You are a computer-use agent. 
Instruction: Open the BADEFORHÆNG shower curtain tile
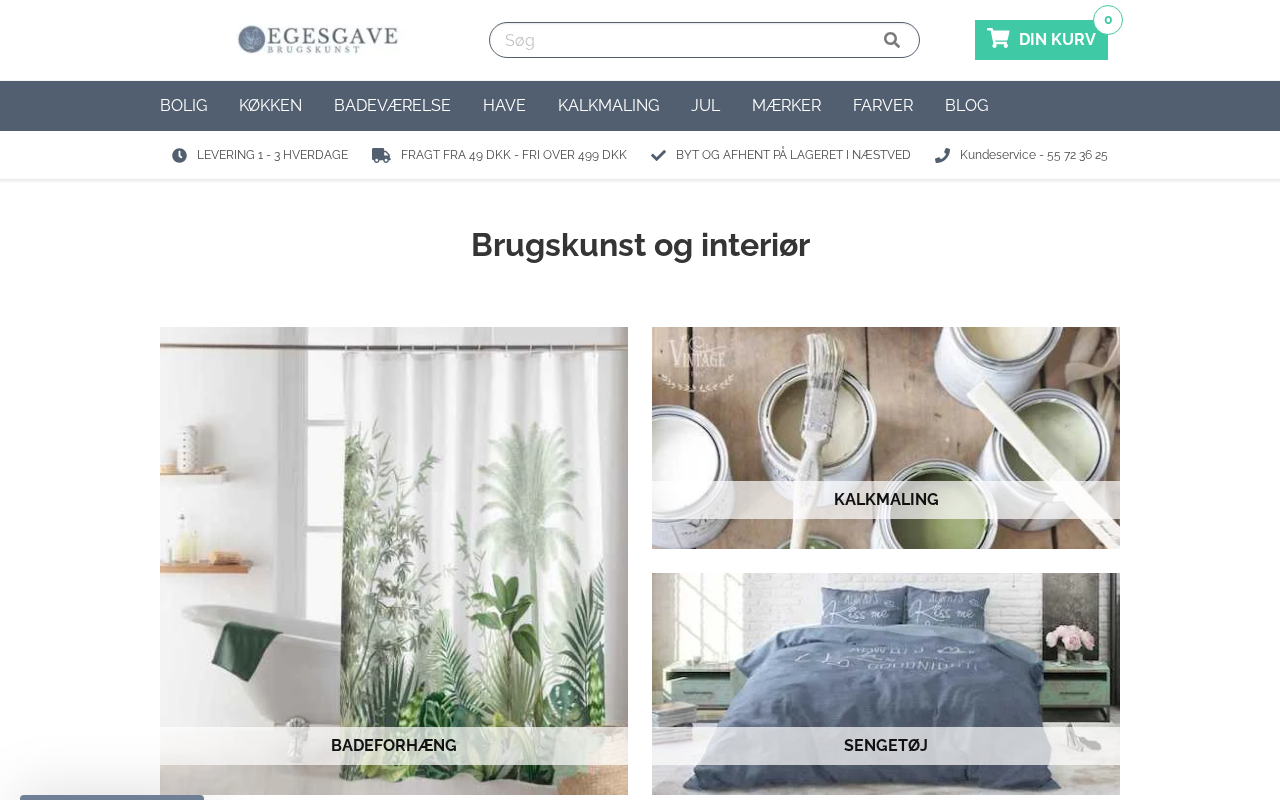[x=394, y=561]
